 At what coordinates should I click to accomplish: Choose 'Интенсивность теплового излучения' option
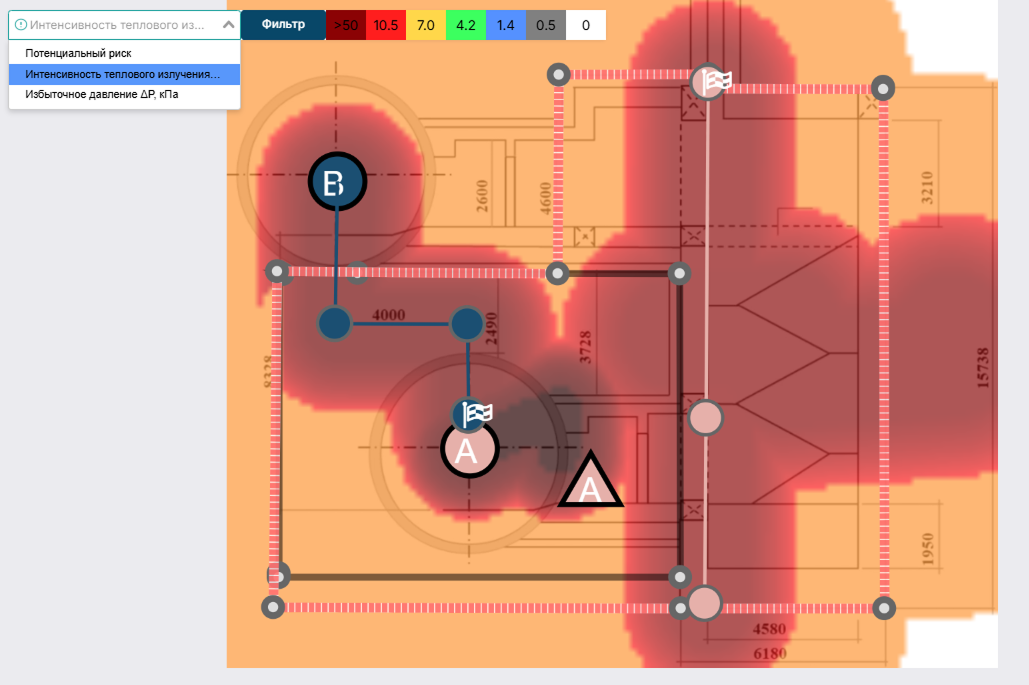point(125,74)
